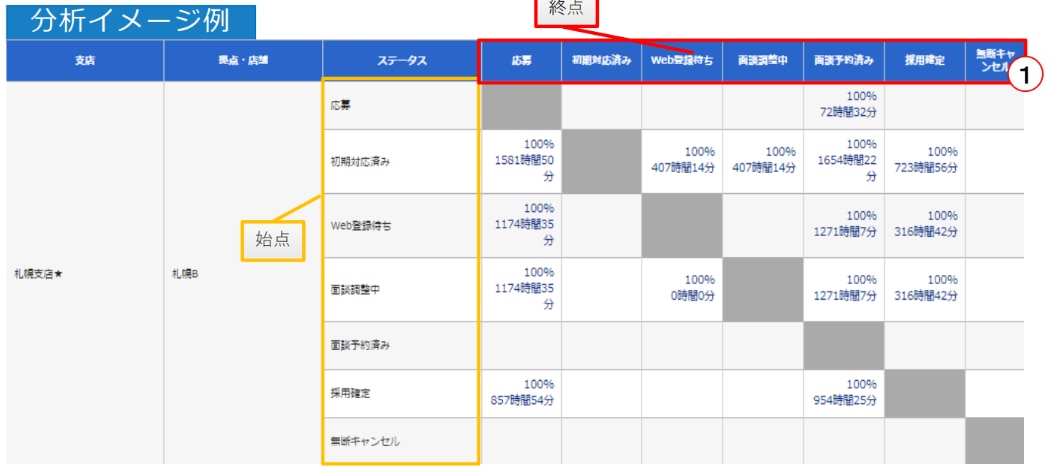Image resolution: width=1053 pixels, height=475 pixels.
Task: Click the 面談予約済み column header
Action: (x=844, y=61)
